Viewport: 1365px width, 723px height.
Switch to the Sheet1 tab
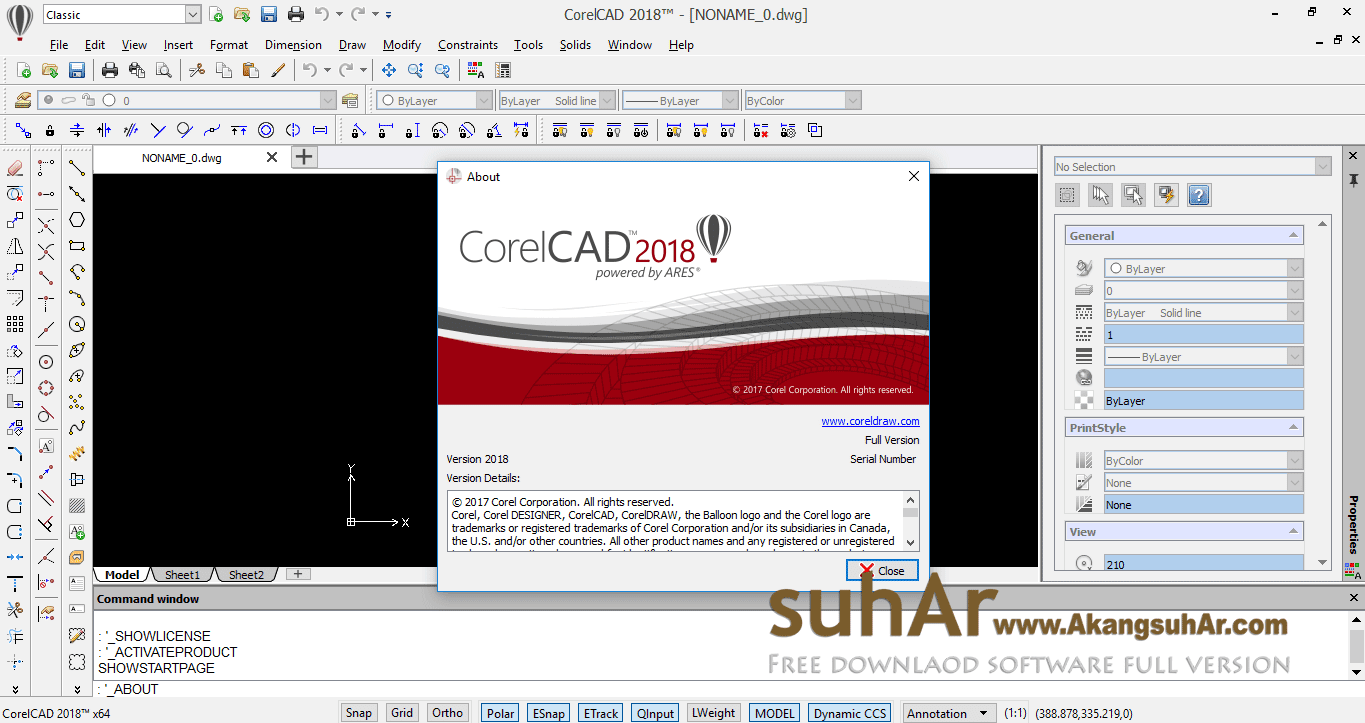182,575
